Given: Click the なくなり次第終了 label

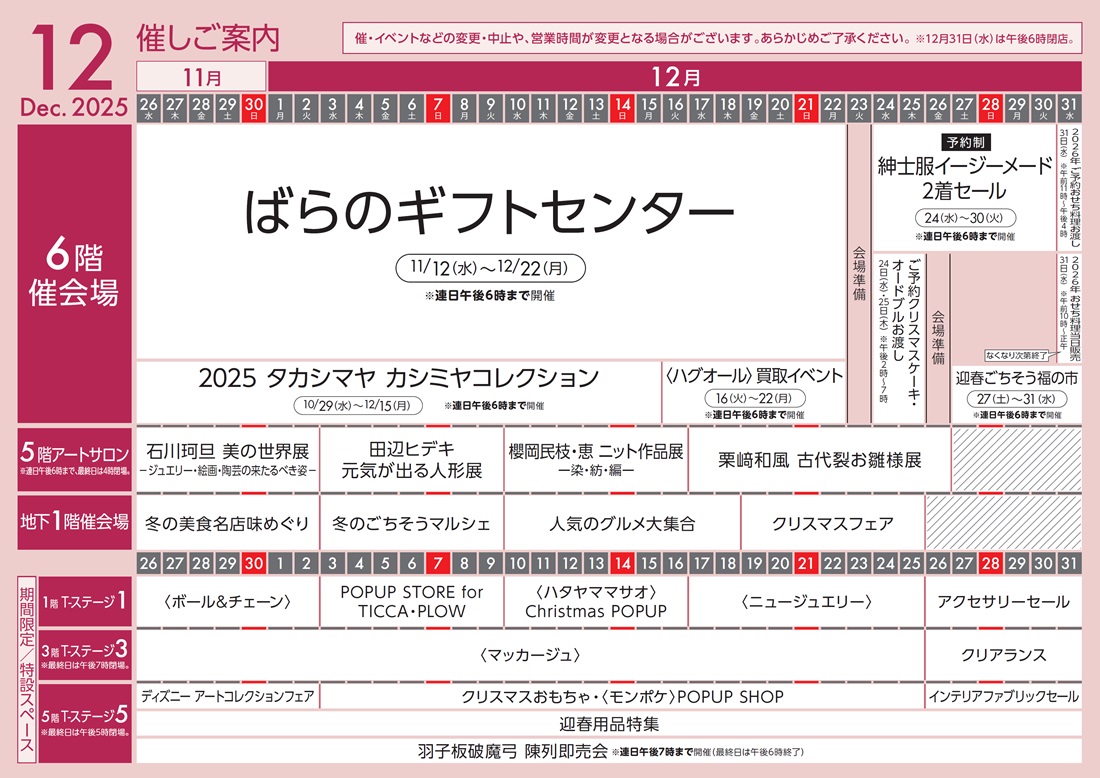Looking at the screenshot, I should point(1016,355).
